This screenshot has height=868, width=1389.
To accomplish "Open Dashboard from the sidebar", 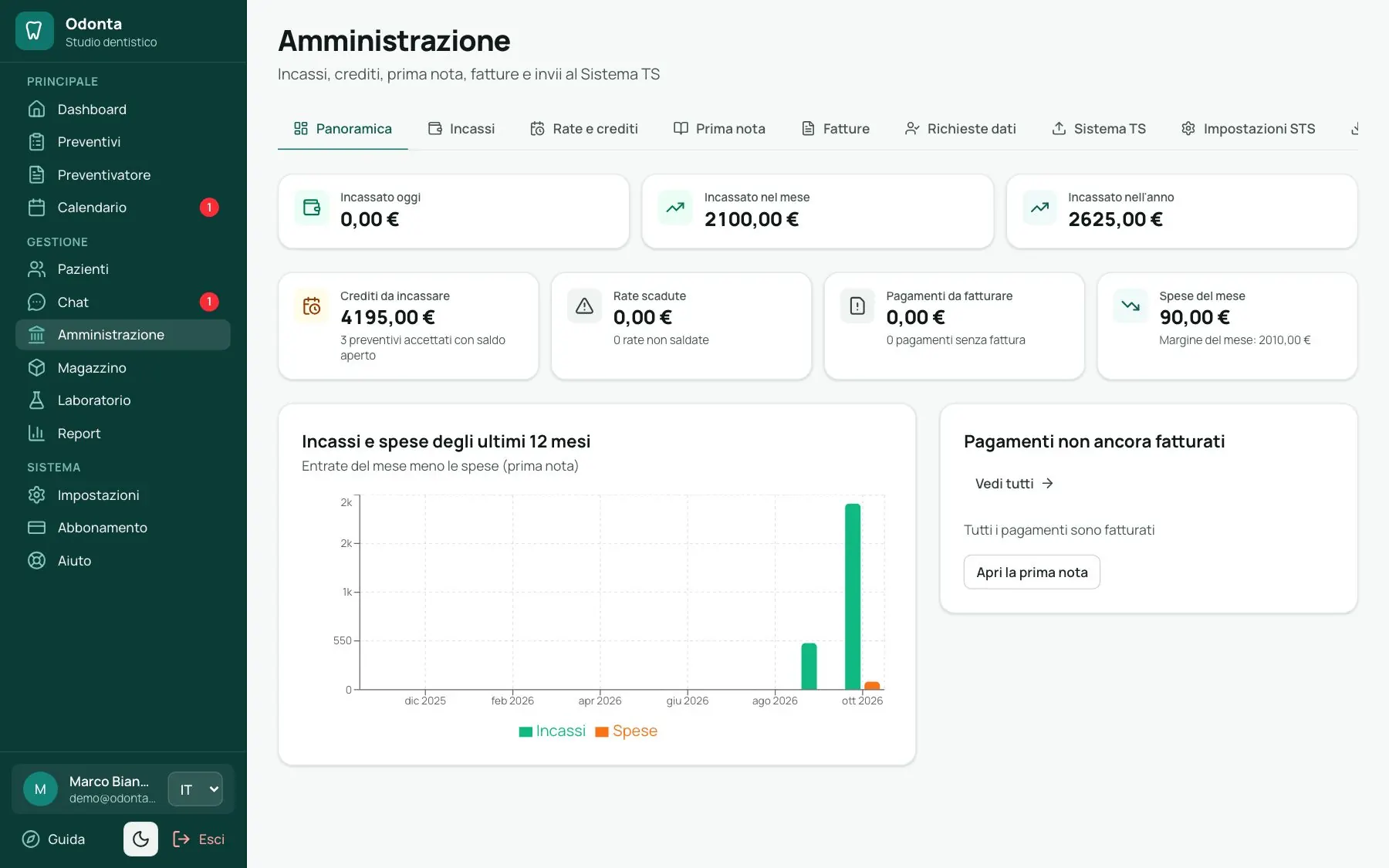I will click(123, 110).
